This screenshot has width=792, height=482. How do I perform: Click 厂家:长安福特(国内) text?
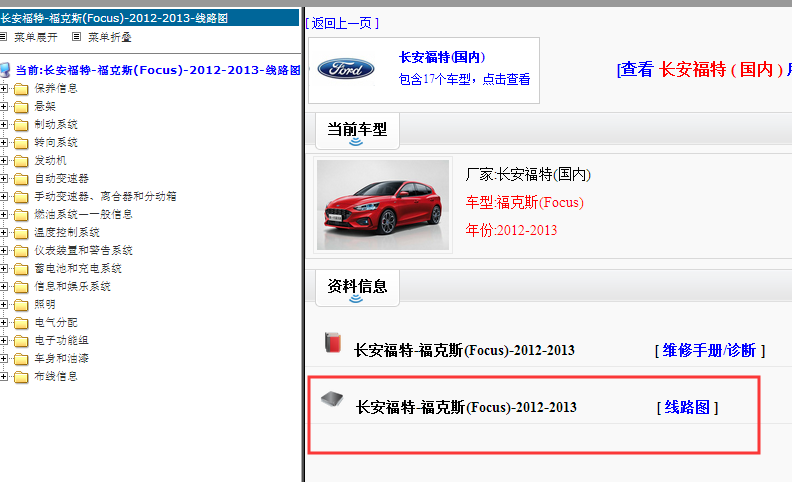point(528,175)
